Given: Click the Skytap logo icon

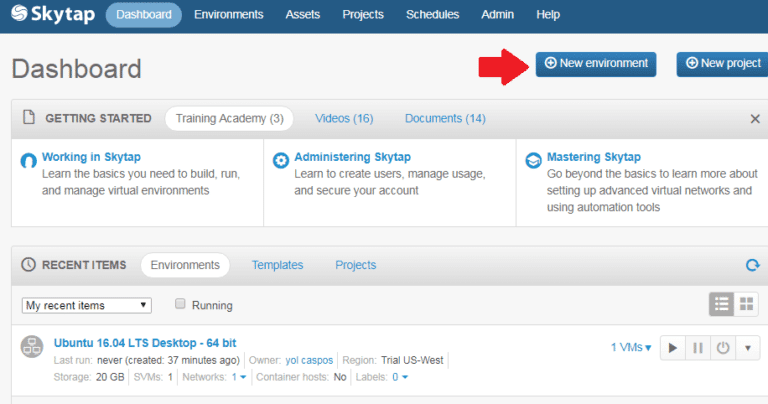Looking at the screenshot, I should (22, 15).
